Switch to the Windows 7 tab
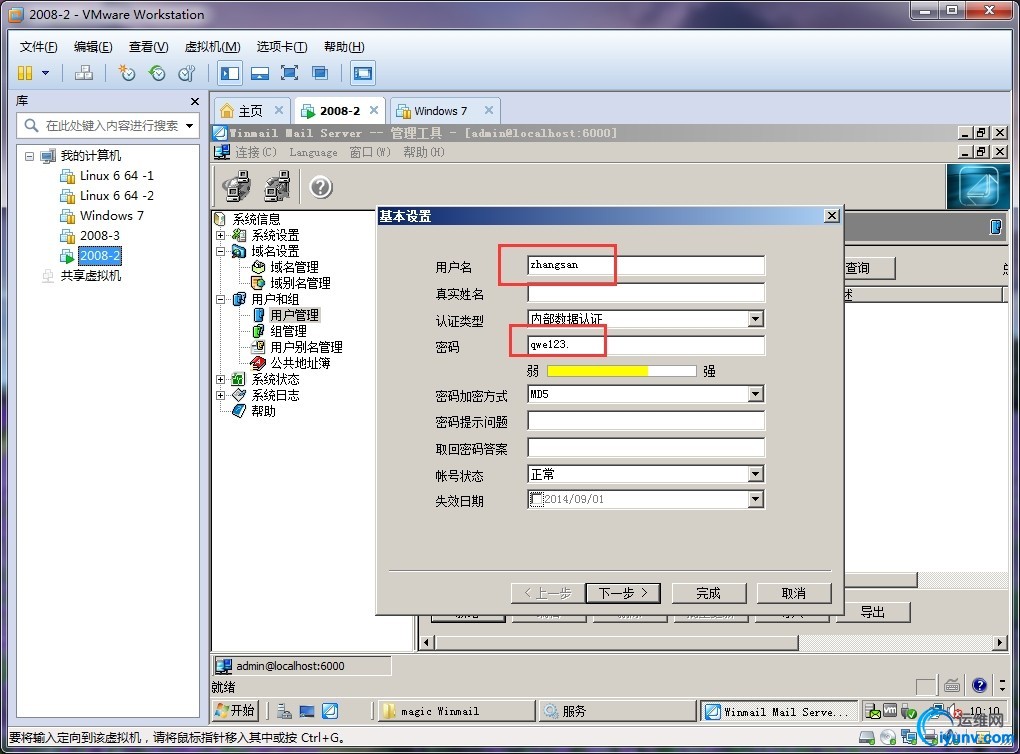This screenshot has height=754, width=1020. pos(440,111)
